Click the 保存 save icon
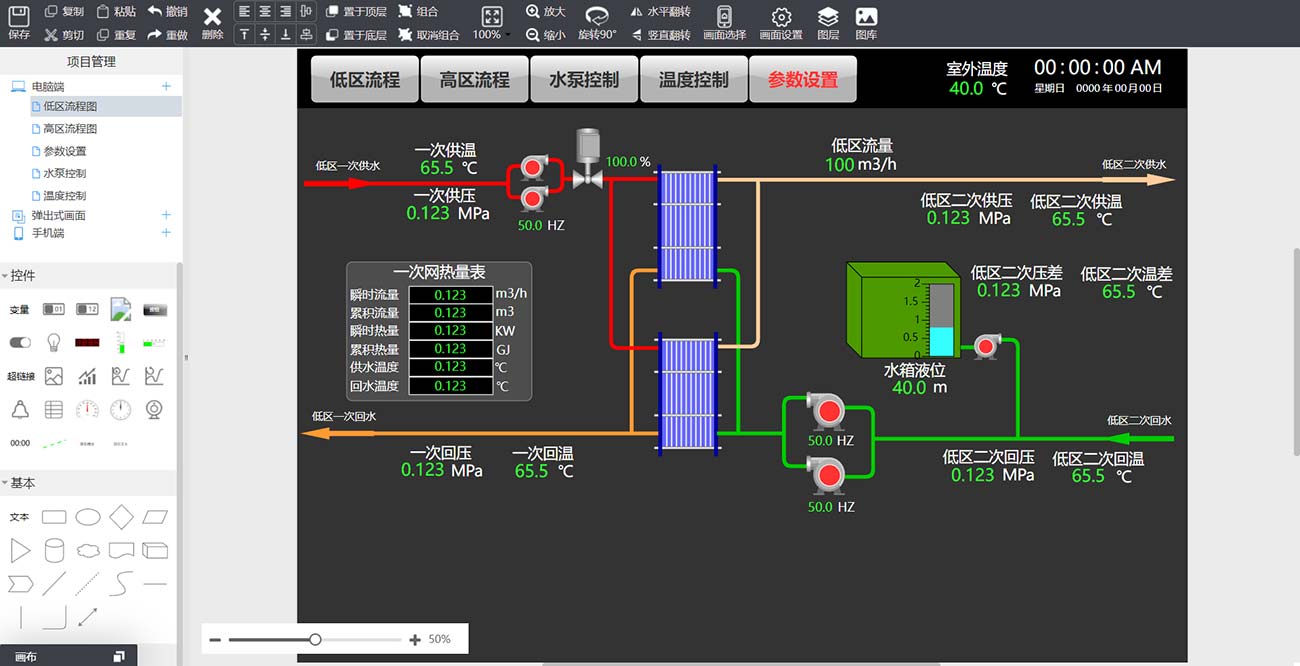 (x=19, y=15)
